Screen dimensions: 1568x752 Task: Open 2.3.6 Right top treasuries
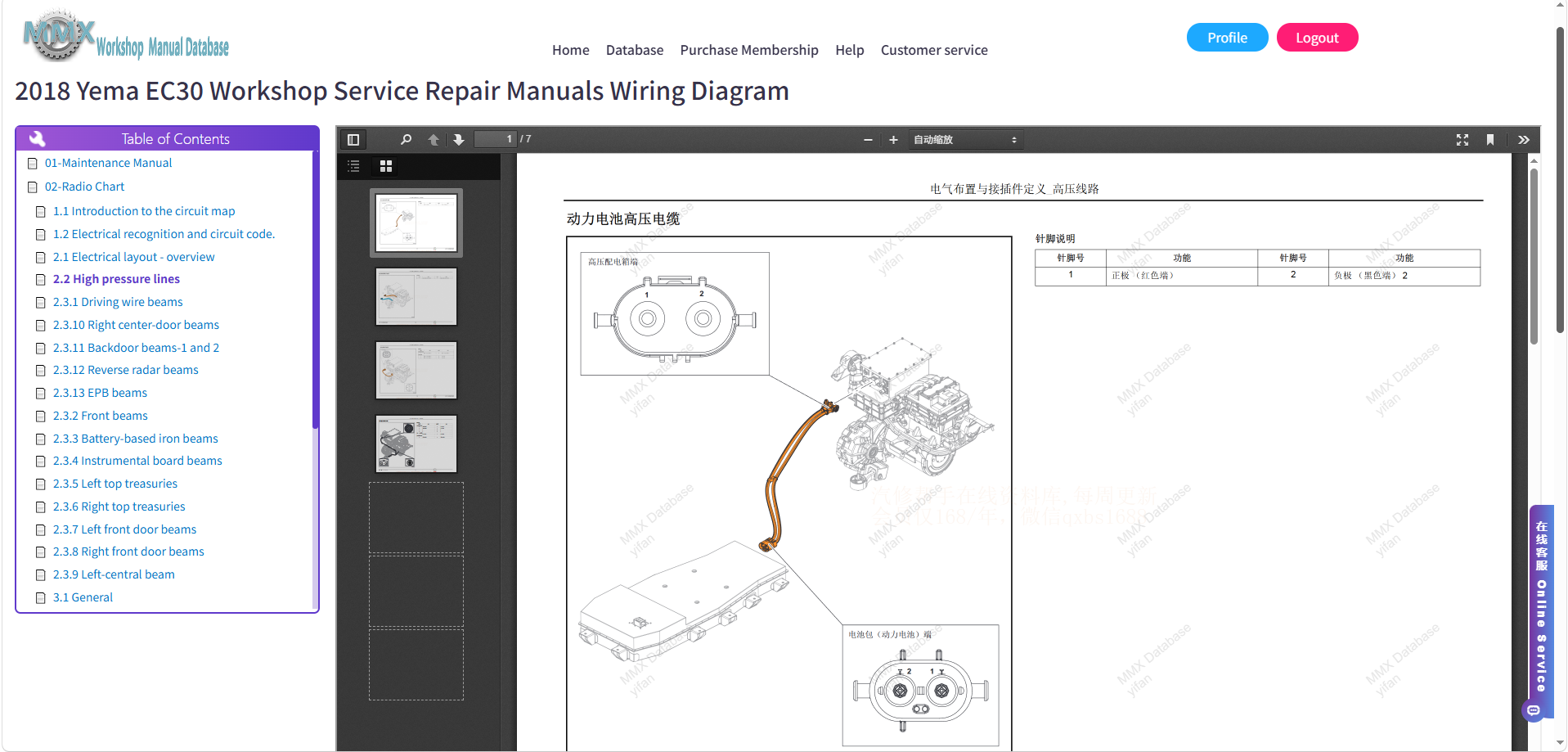(x=119, y=507)
